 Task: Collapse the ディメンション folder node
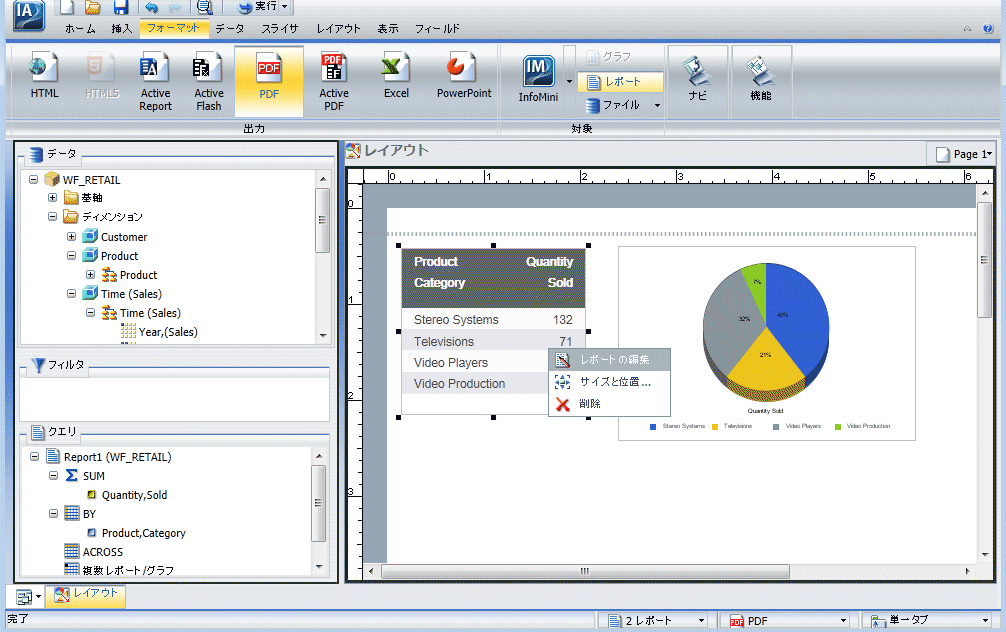[x=53, y=217]
